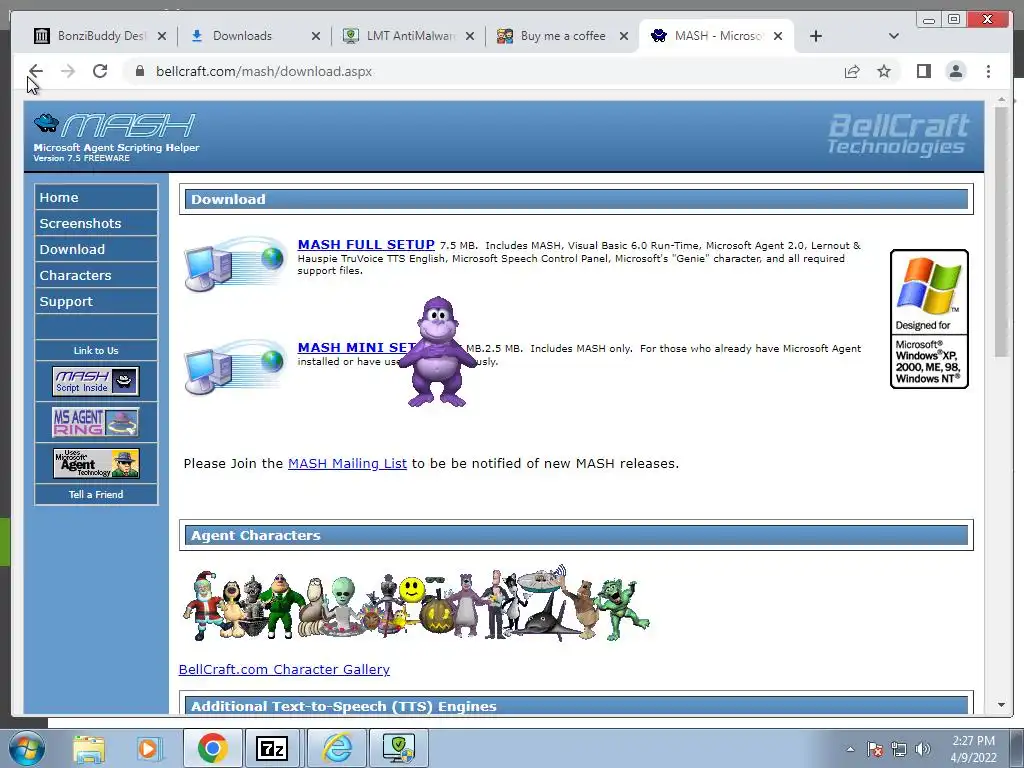Click the page vertical scrollbar thumb

click(1002, 232)
